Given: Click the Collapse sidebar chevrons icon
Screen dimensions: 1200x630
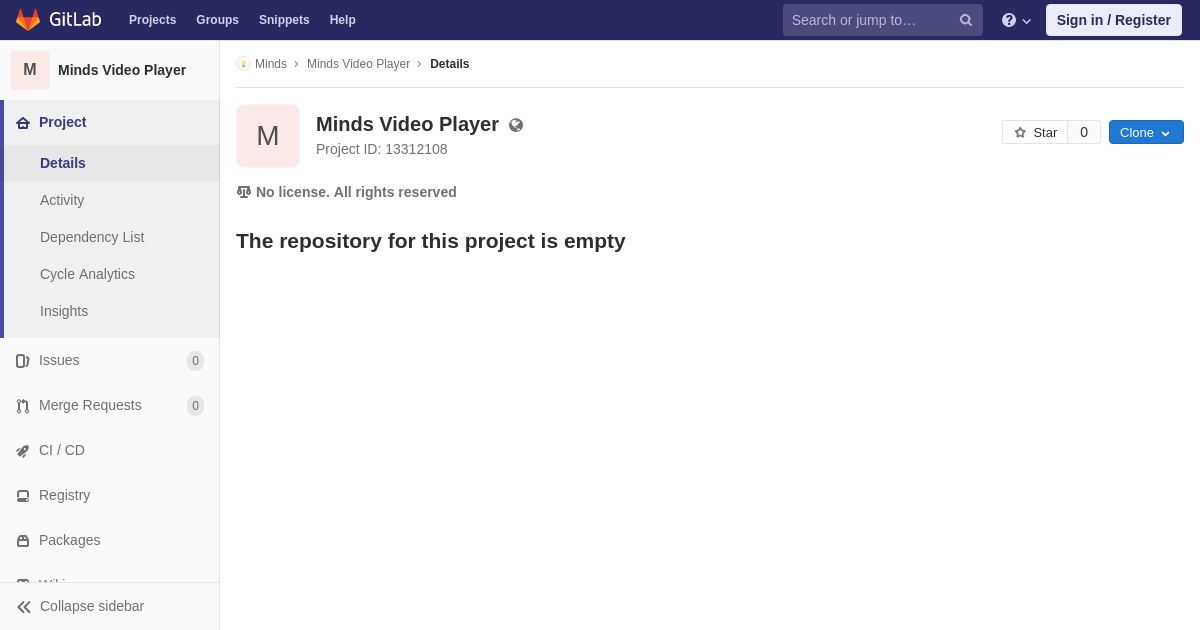Looking at the screenshot, I should [x=24, y=607].
